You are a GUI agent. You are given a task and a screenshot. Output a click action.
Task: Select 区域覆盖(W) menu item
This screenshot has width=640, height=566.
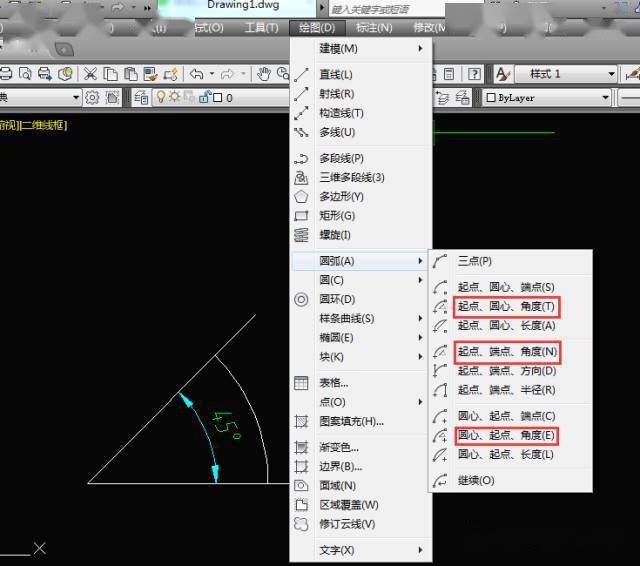[x=361, y=505]
